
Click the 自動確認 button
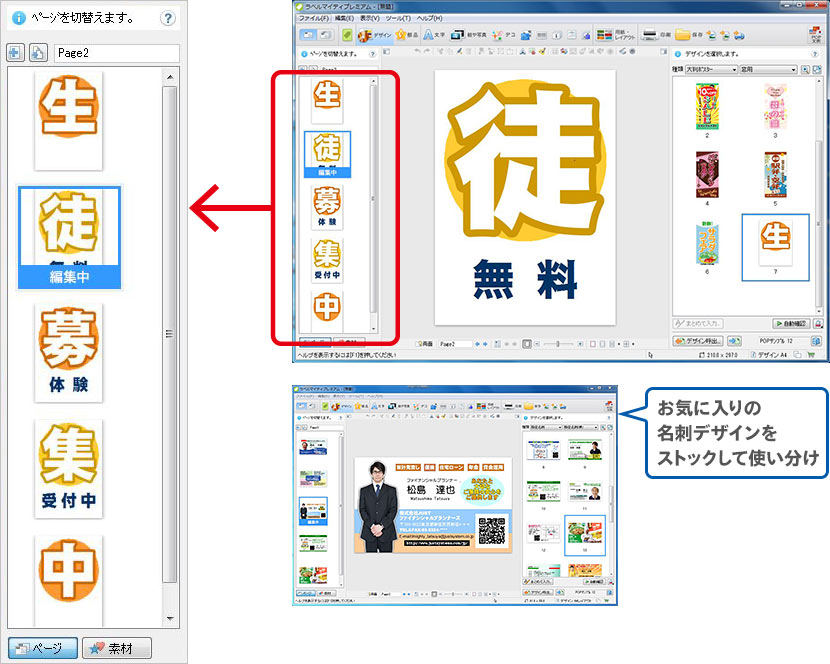pos(793,324)
